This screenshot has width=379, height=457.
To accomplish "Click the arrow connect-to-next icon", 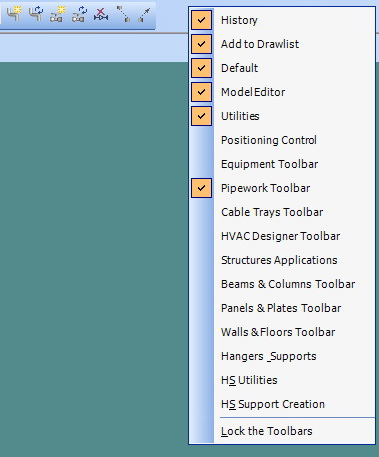I will pyautogui.click(x=144, y=14).
